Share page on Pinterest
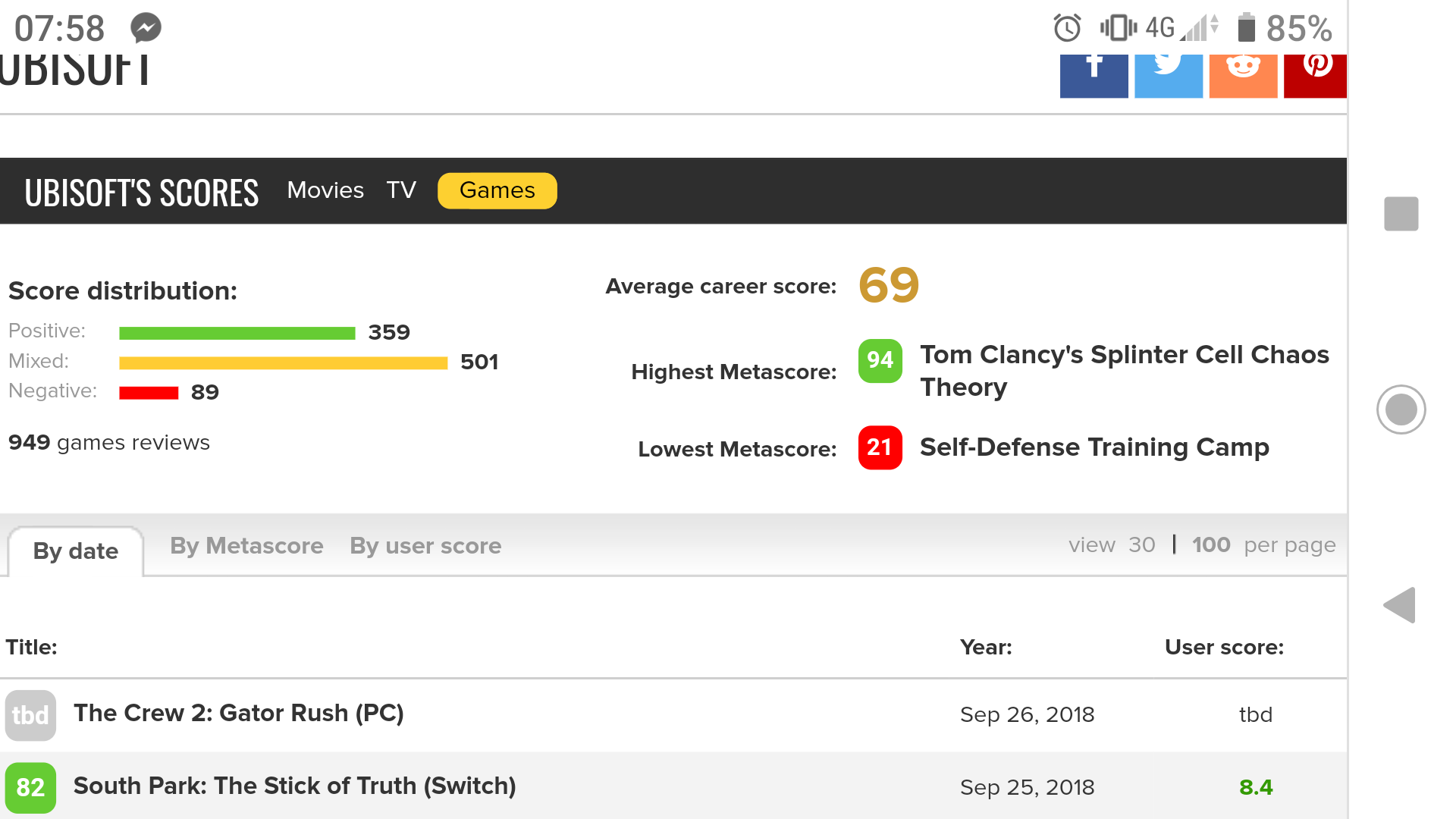This screenshot has width=1456, height=819. click(x=1315, y=76)
